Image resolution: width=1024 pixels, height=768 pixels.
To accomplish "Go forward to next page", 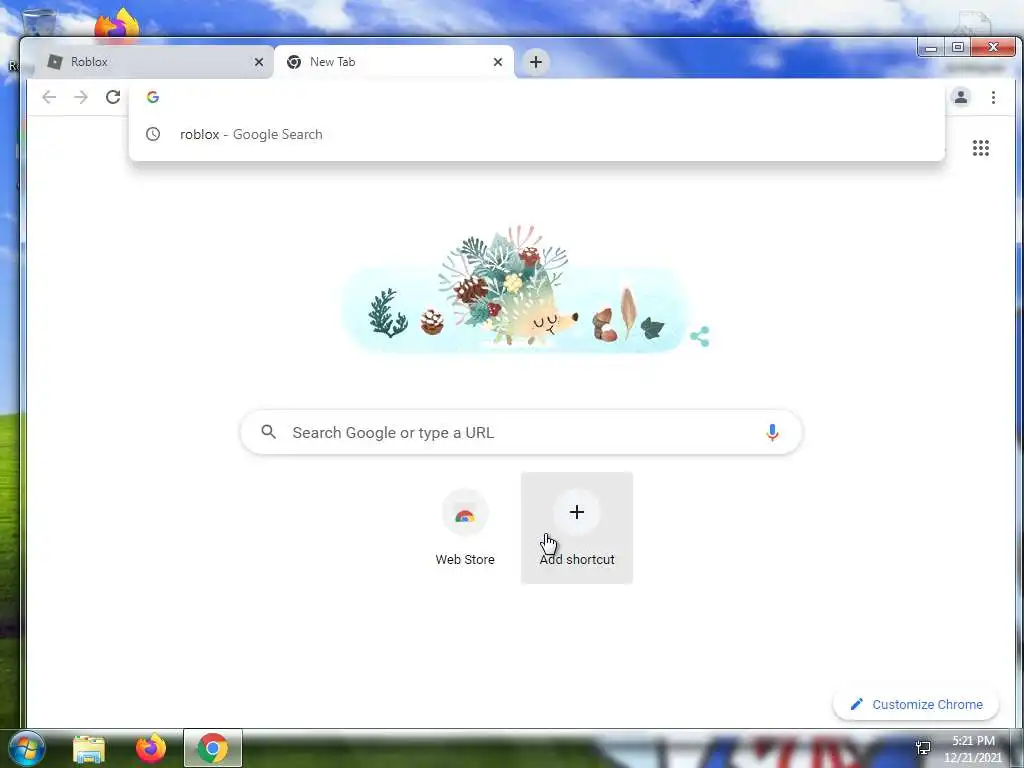I will [x=81, y=97].
